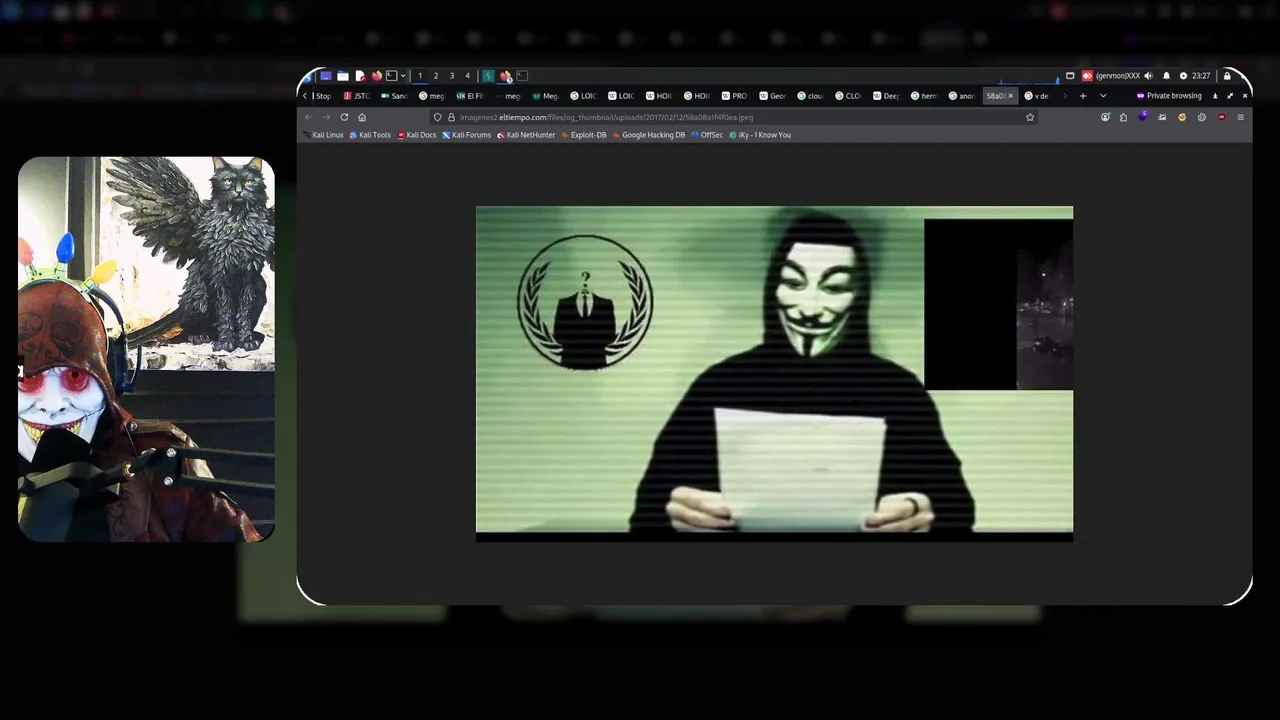Open the purple cube extension
1280x720 pixels.
pyautogui.click(x=1143, y=117)
